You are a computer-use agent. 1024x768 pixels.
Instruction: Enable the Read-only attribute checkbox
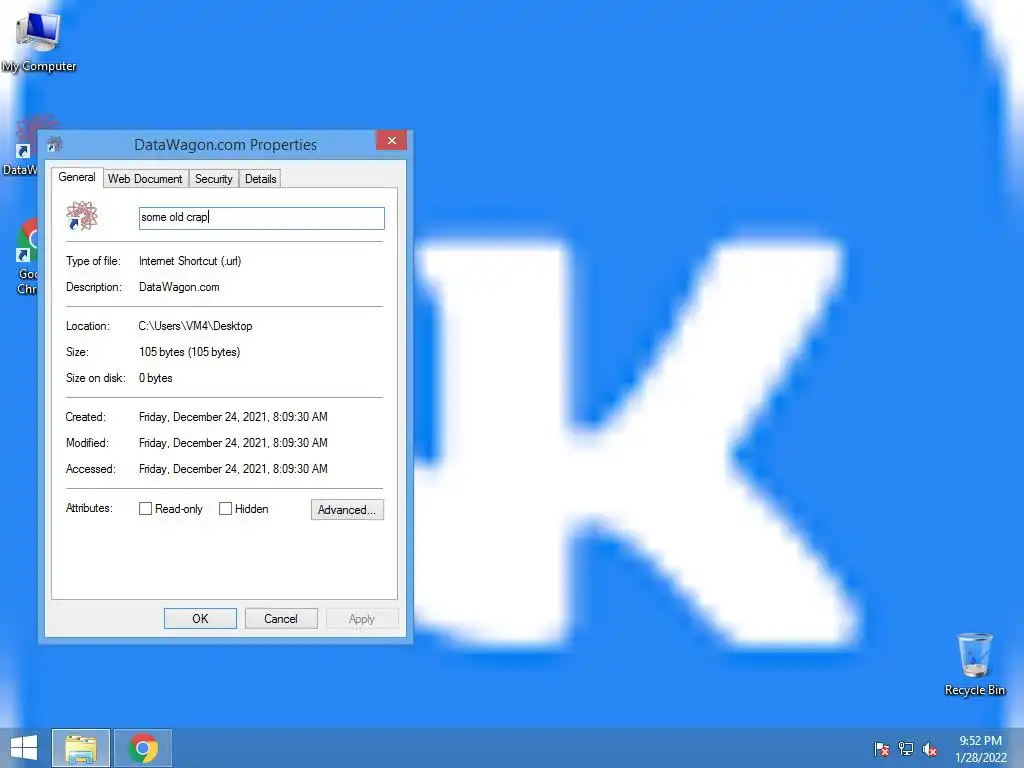point(145,509)
